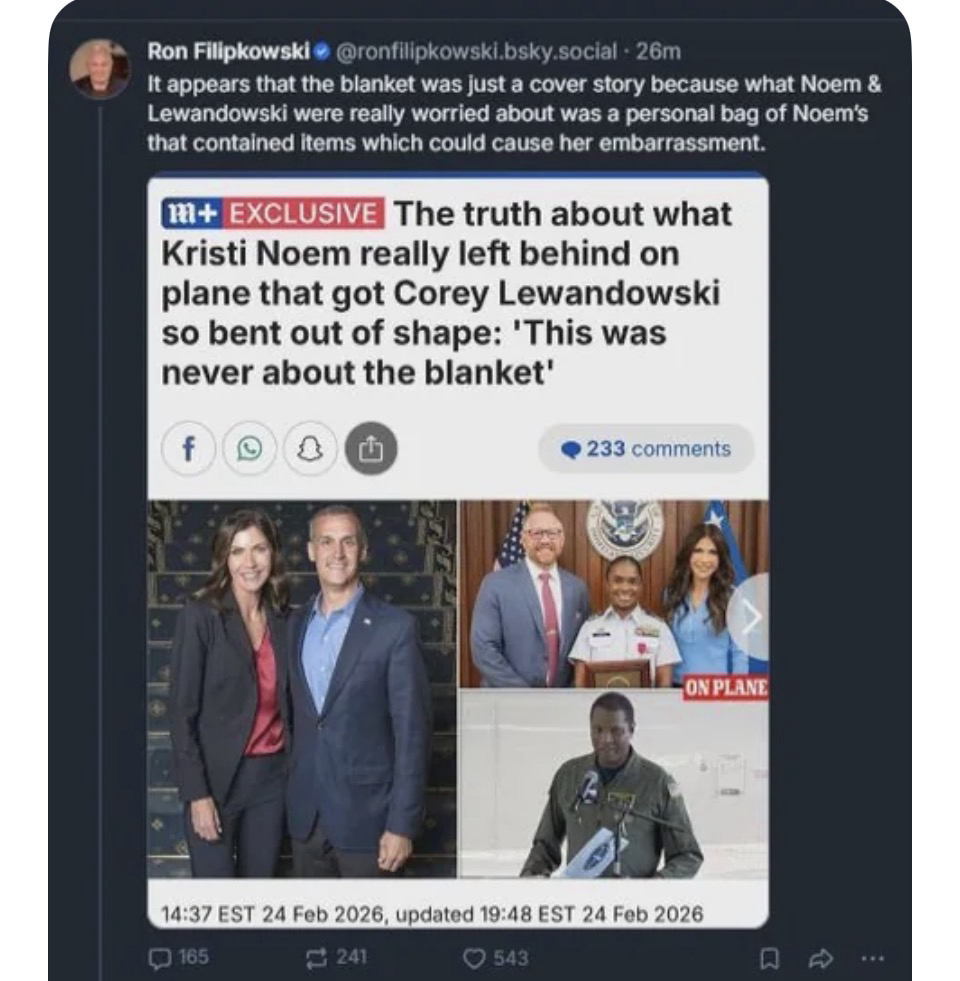Share article via Snapchat icon
Viewport: 960px width, 981px height.
pyautogui.click(x=310, y=449)
